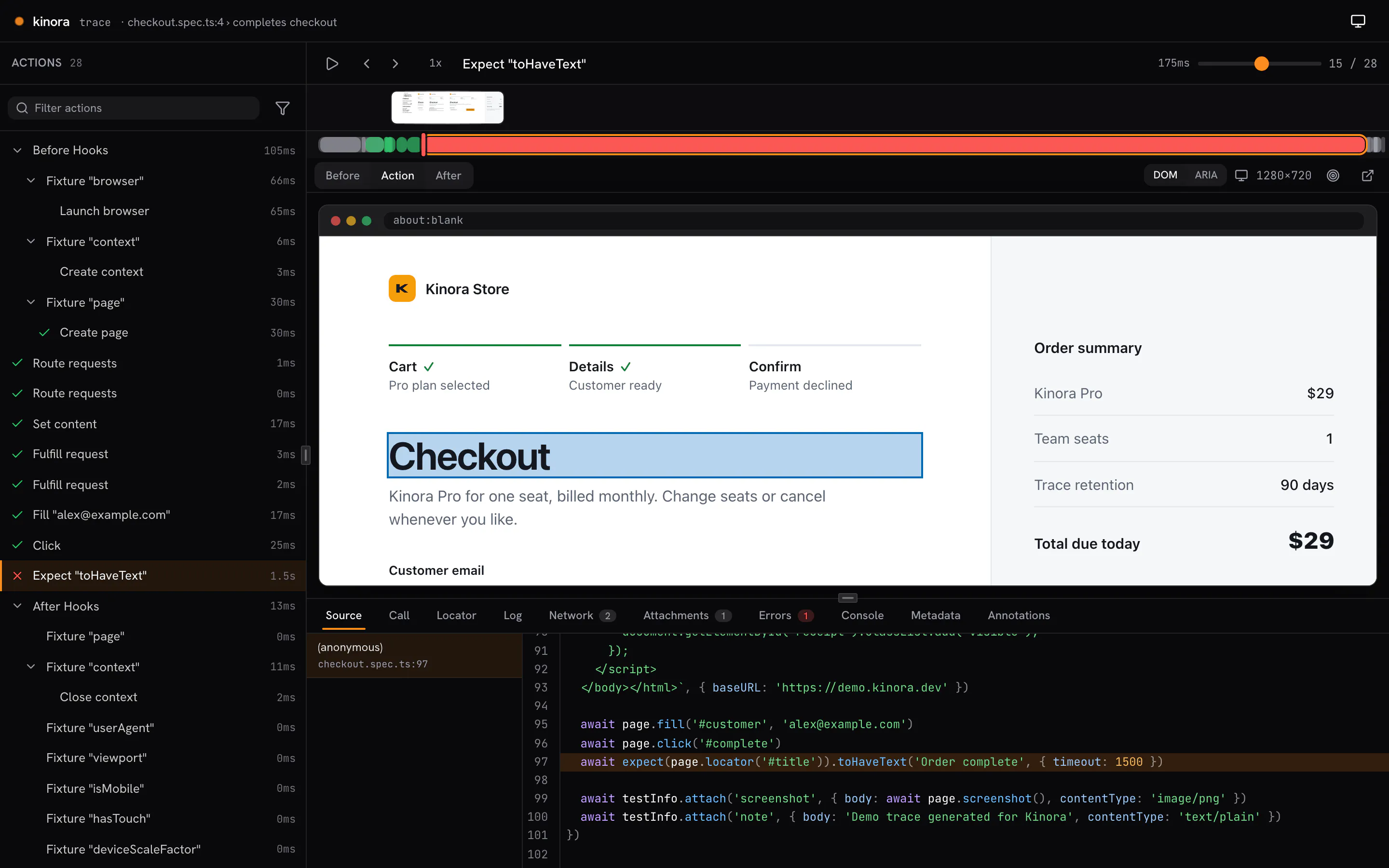Open snapshot in new window icon
This screenshot has width=1389, height=868.
1368,176
